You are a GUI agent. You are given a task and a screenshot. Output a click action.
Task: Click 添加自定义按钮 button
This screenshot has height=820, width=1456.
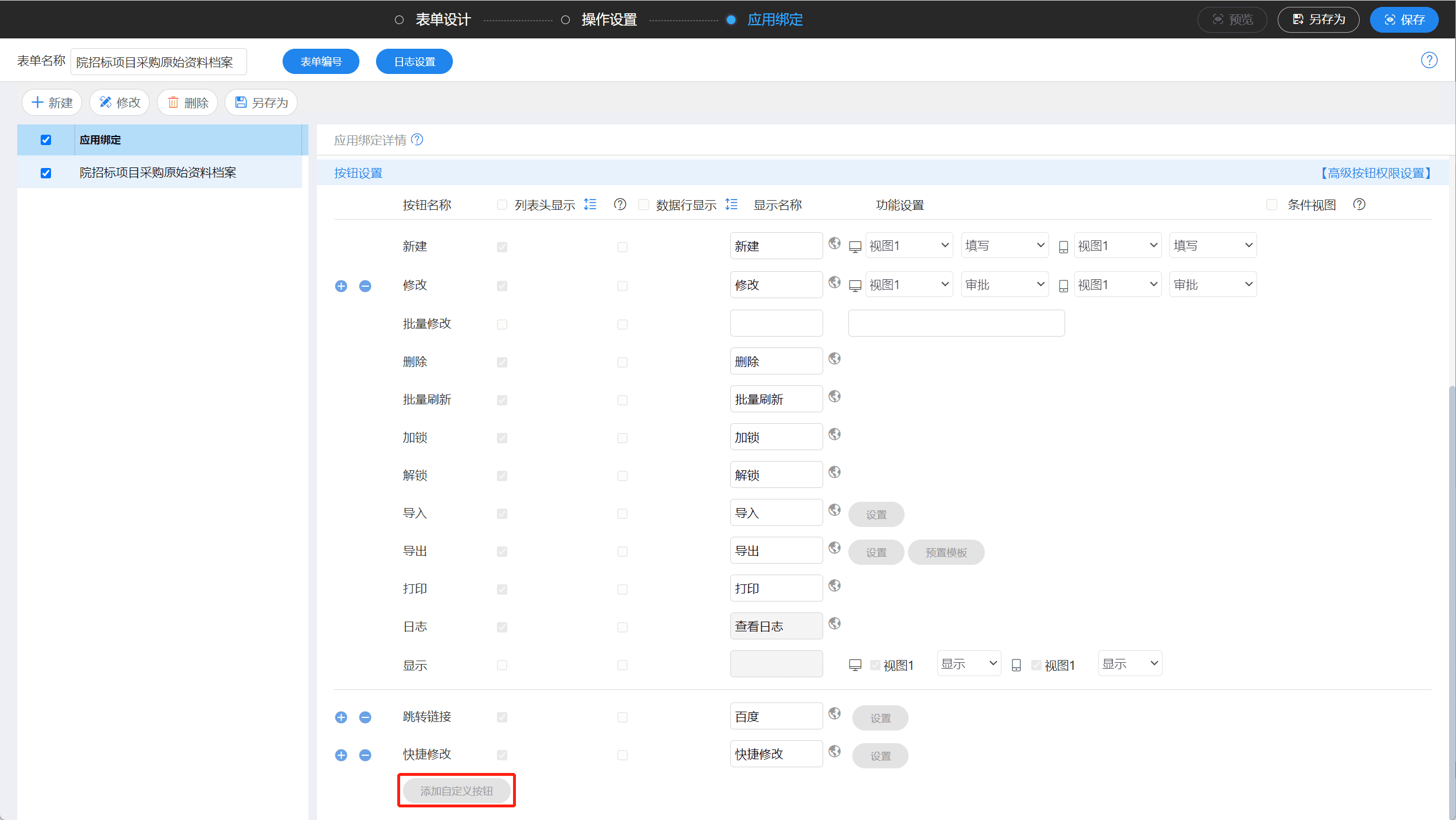pyautogui.click(x=457, y=791)
